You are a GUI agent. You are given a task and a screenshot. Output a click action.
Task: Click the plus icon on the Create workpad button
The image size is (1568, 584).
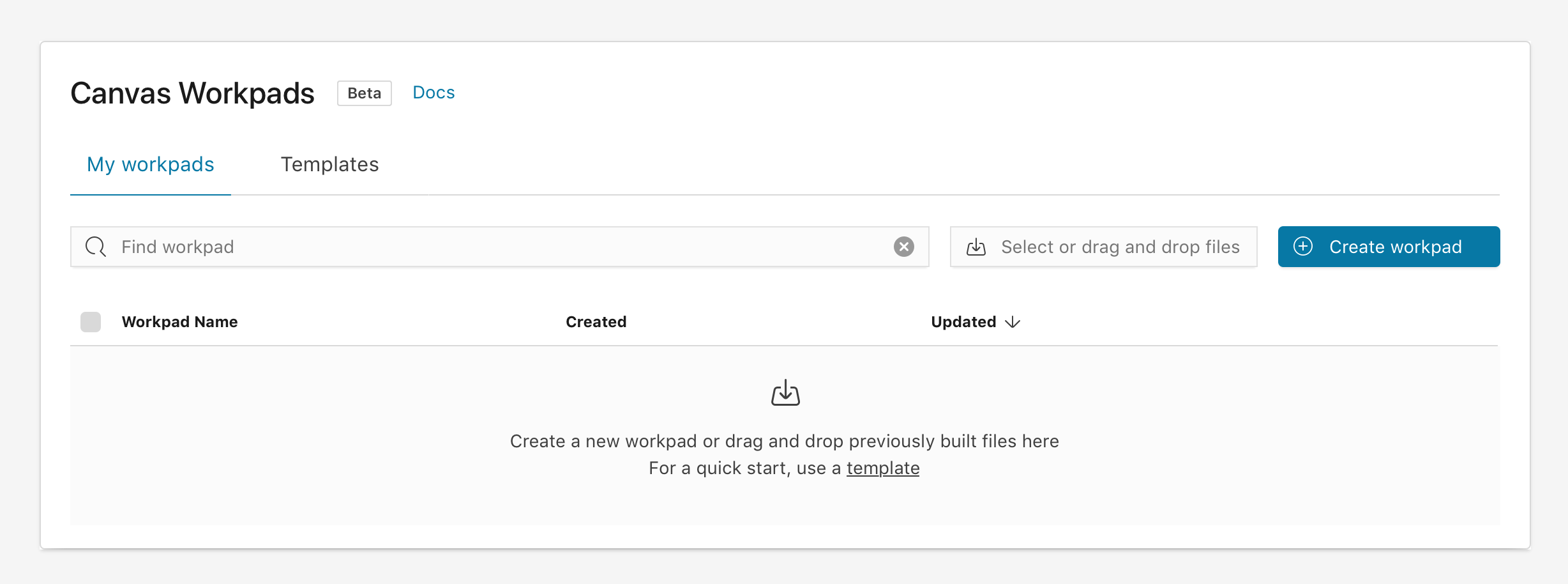[1302, 247]
